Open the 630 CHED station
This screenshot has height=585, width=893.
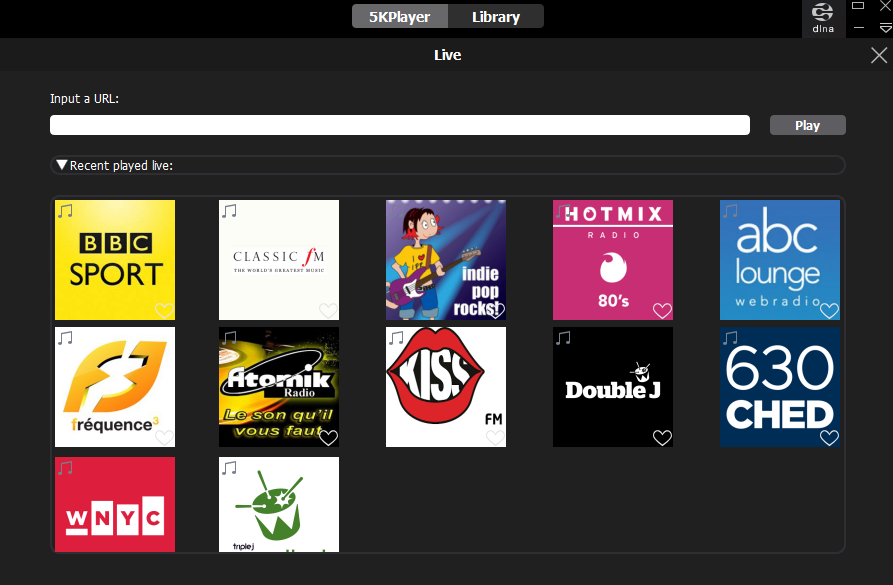click(780, 385)
